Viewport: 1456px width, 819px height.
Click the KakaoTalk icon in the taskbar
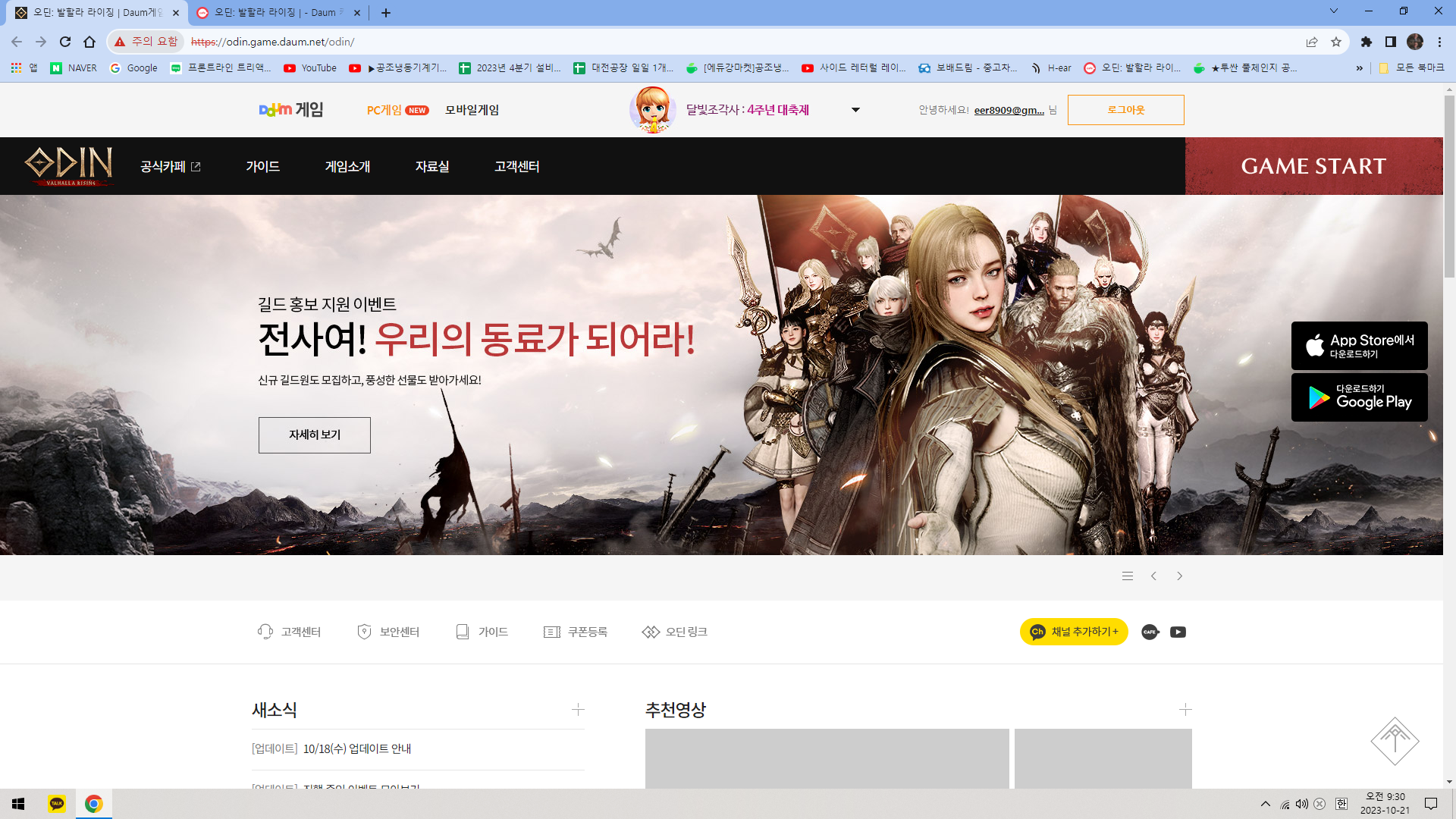click(x=56, y=803)
